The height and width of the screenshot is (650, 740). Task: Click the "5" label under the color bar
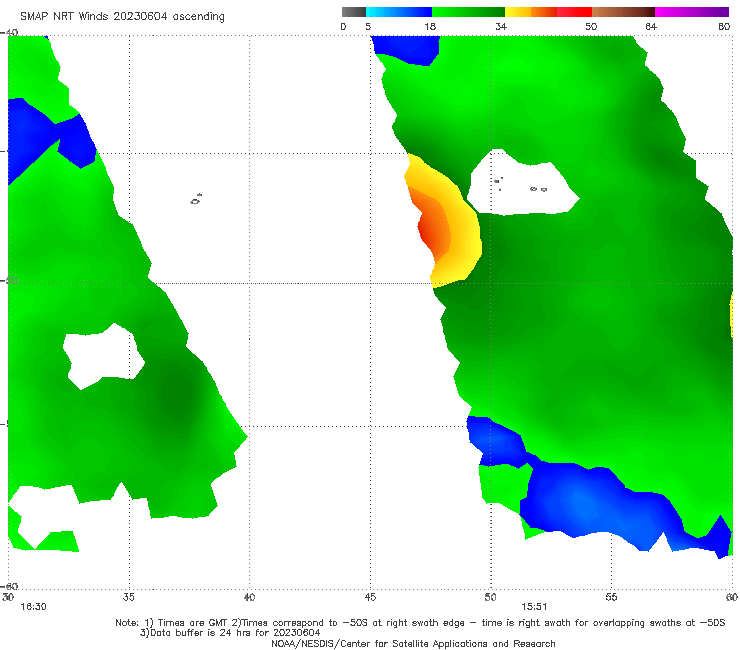(x=368, y=27)
